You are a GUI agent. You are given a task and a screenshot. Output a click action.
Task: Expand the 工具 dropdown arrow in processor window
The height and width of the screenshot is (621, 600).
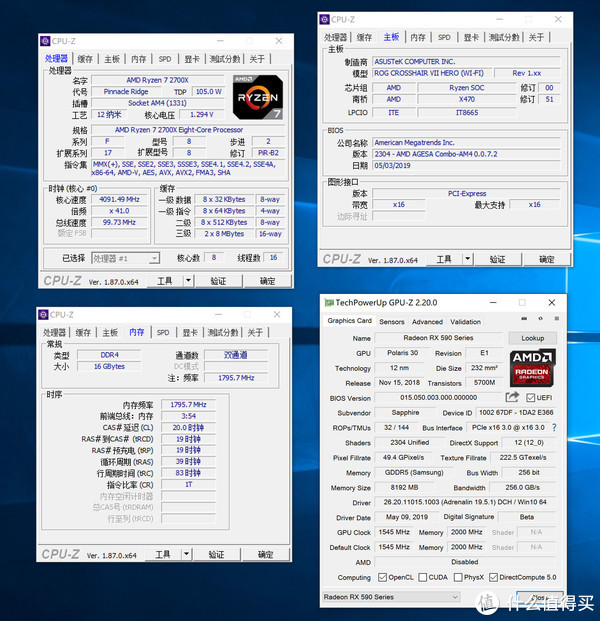click(188, 281)
